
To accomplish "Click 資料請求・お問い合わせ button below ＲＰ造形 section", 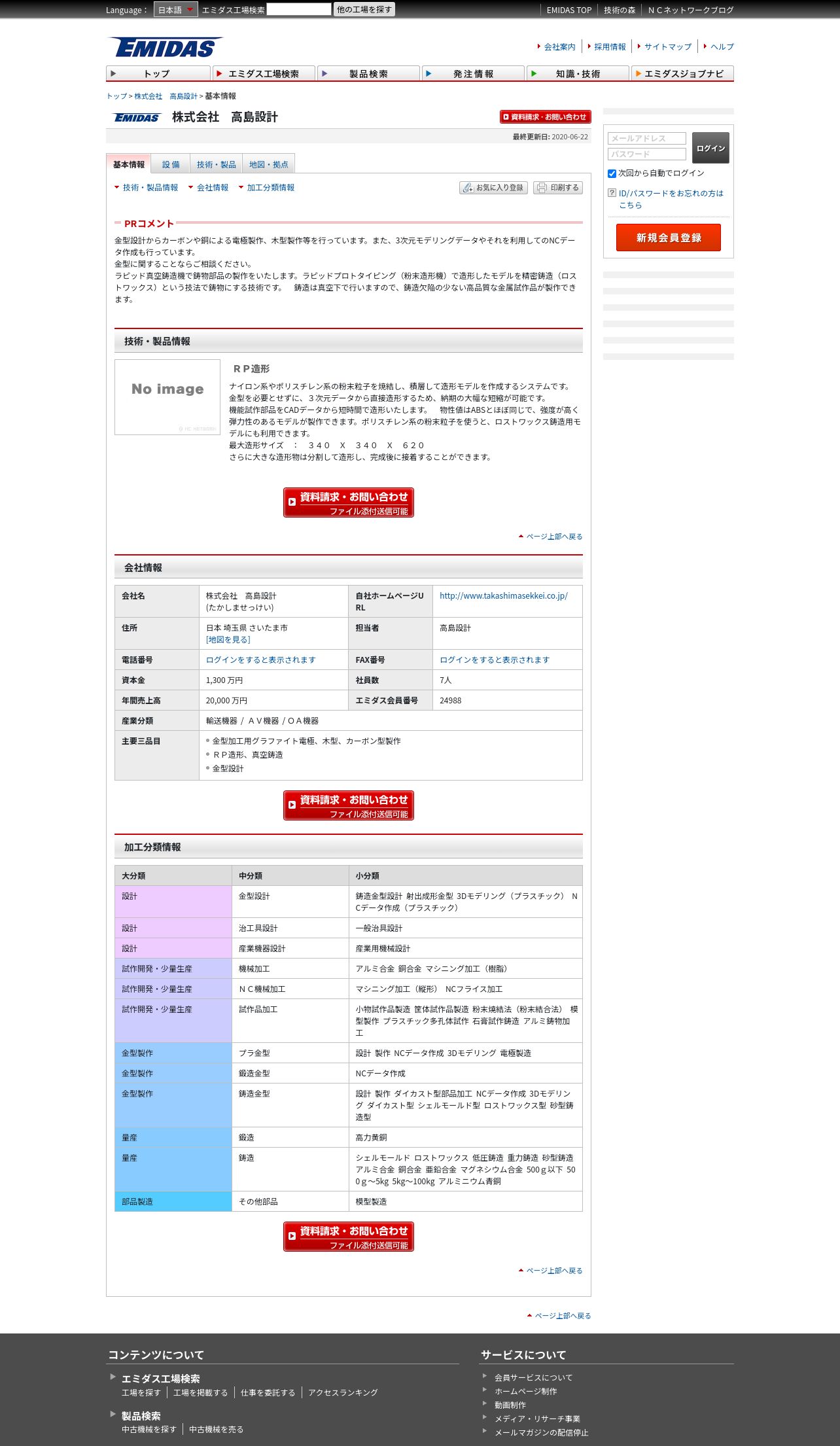I will click(349, 503).
